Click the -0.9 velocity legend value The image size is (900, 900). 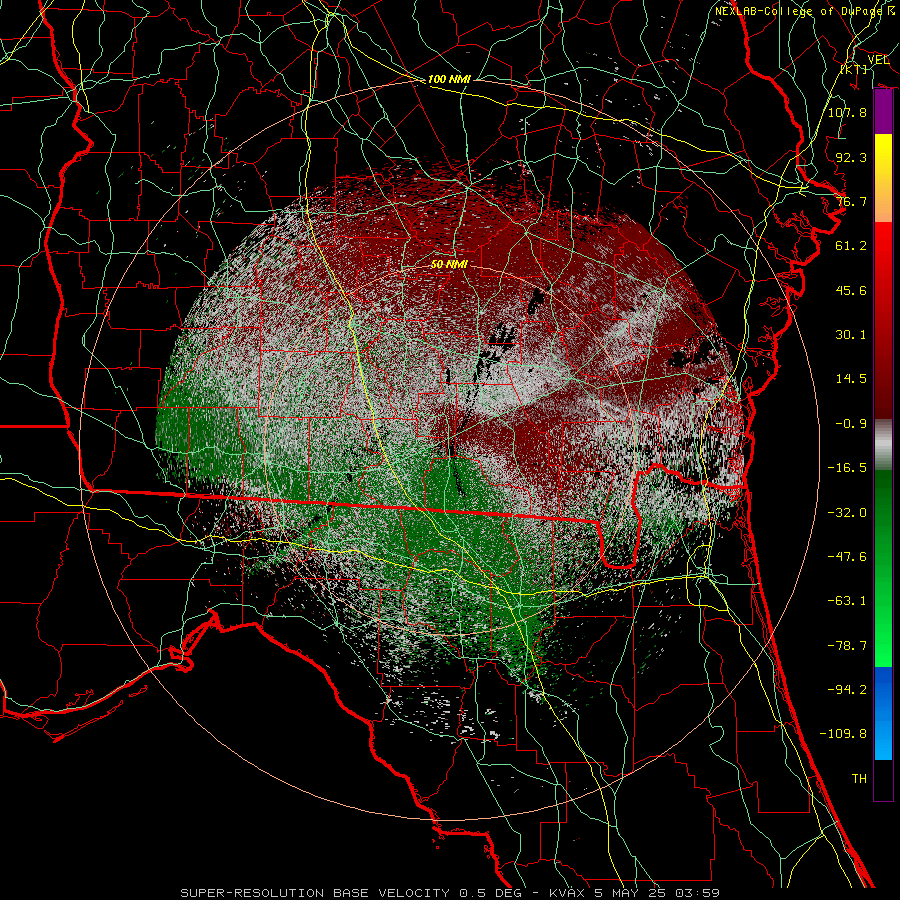click(x=851, y=424)
